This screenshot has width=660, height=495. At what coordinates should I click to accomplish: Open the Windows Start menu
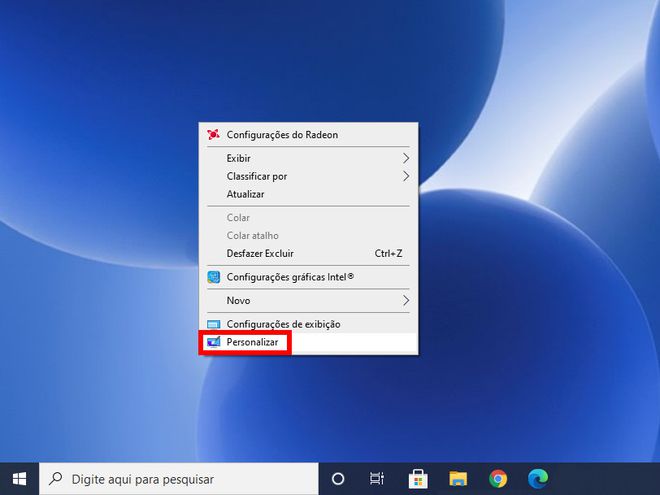pyautogui.click(x=19, y=479)
